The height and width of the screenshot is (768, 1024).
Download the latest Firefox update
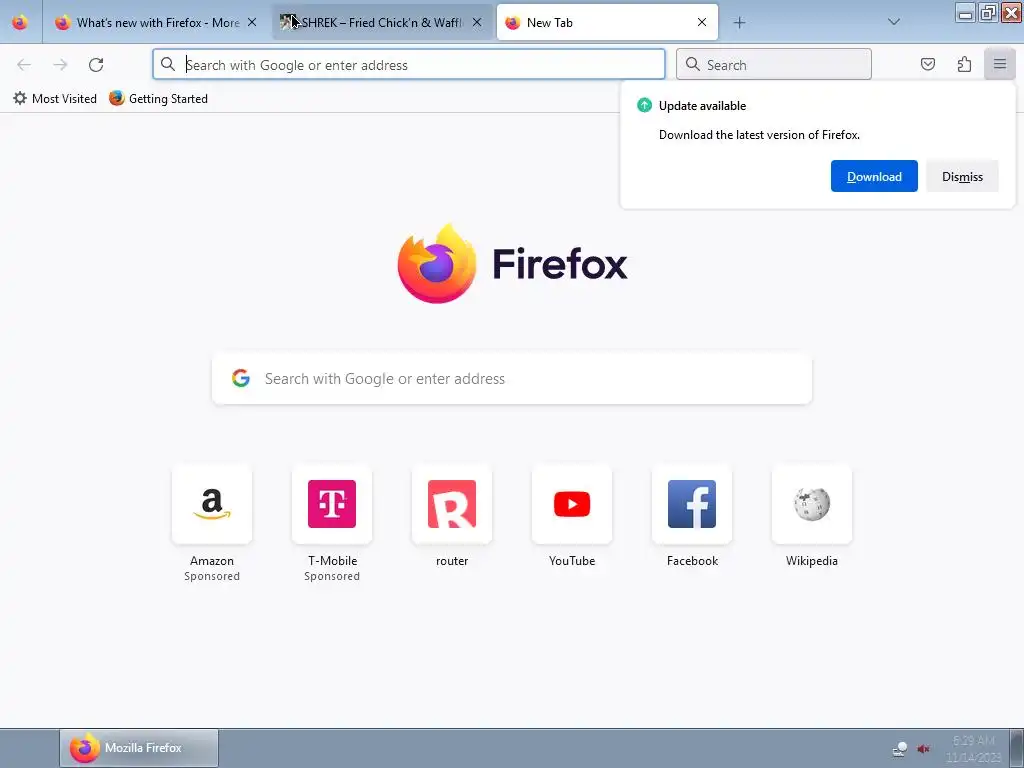click(x=874, y=176)
